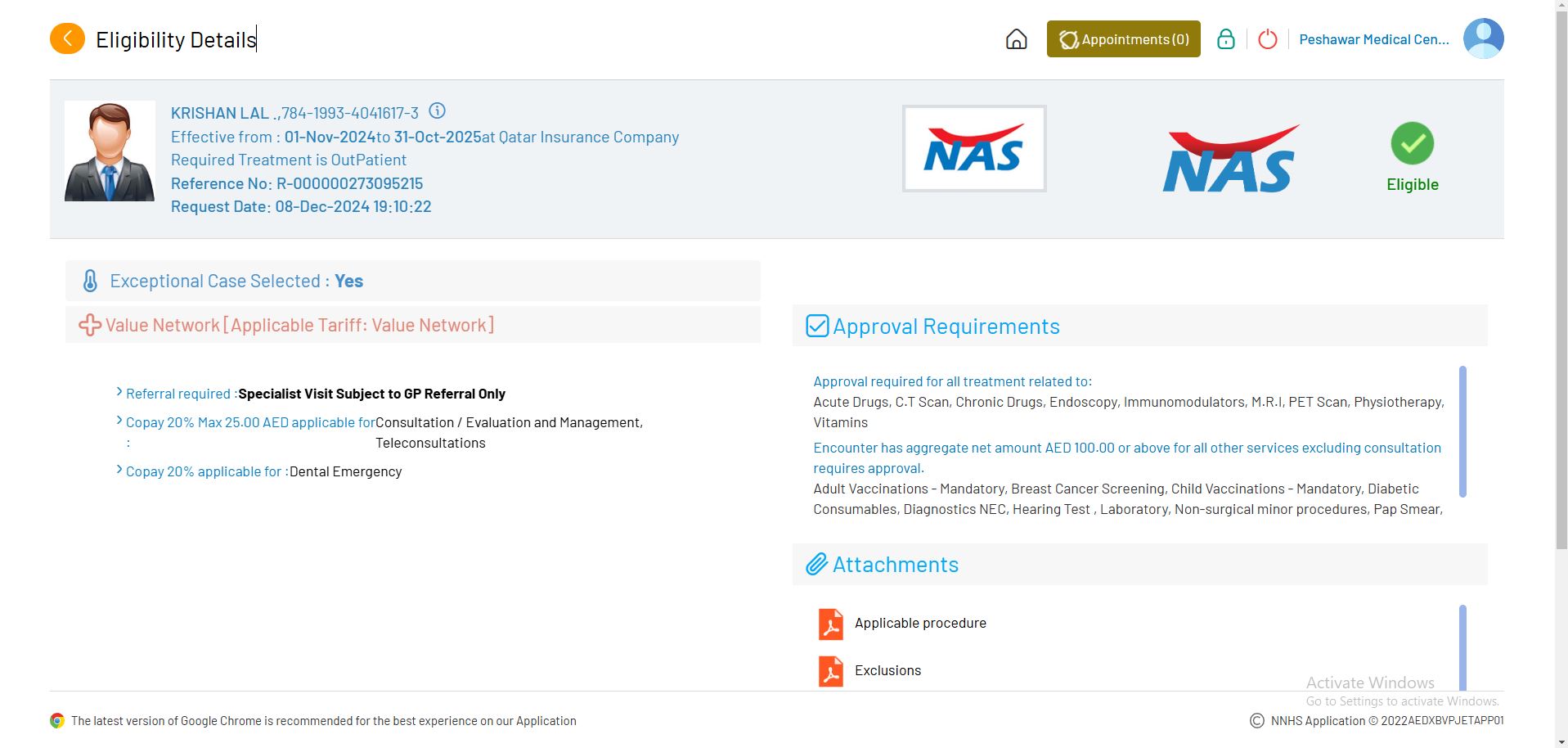Screen dimensions: 1568x748
Task: Click the green Eligible checkmark icon
Action: pos(1412,144)
